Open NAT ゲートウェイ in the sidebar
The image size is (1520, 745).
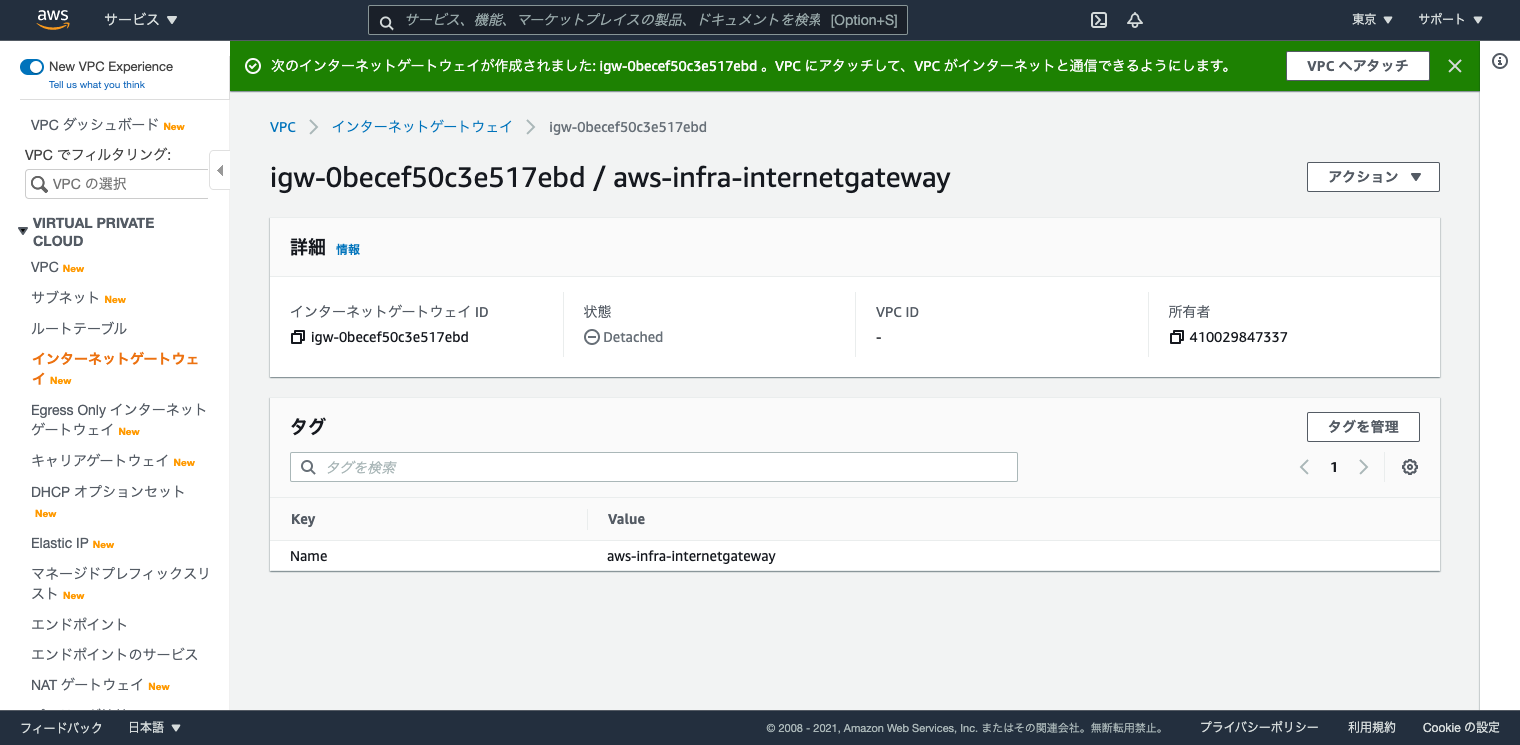(87, 685)
